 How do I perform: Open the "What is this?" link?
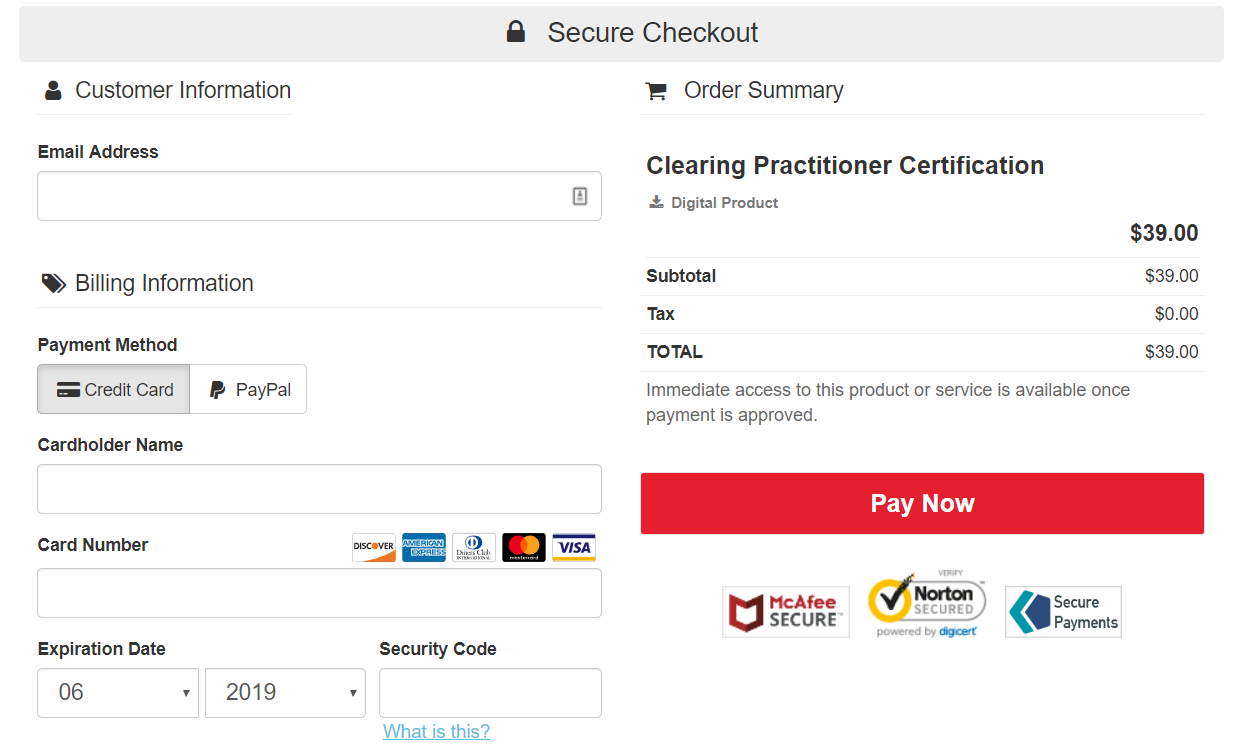coord(436,732)
